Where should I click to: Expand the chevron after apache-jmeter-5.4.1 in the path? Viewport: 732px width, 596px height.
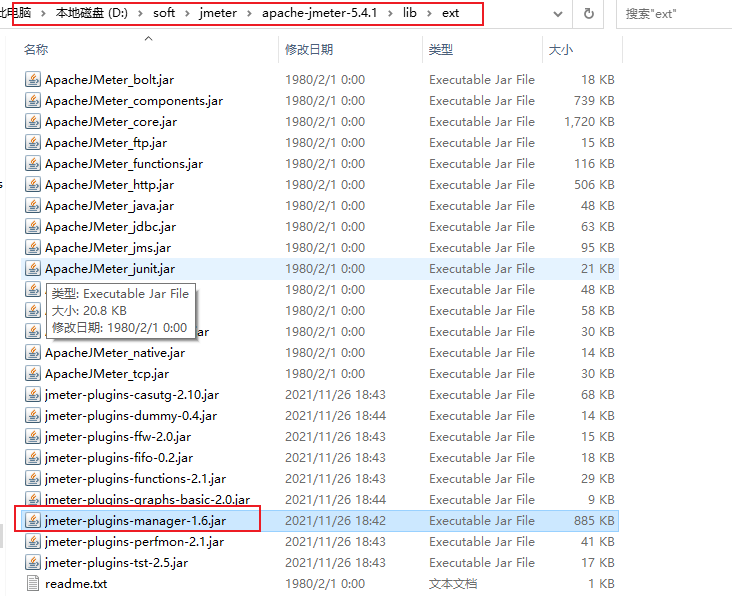coord(390,14)
